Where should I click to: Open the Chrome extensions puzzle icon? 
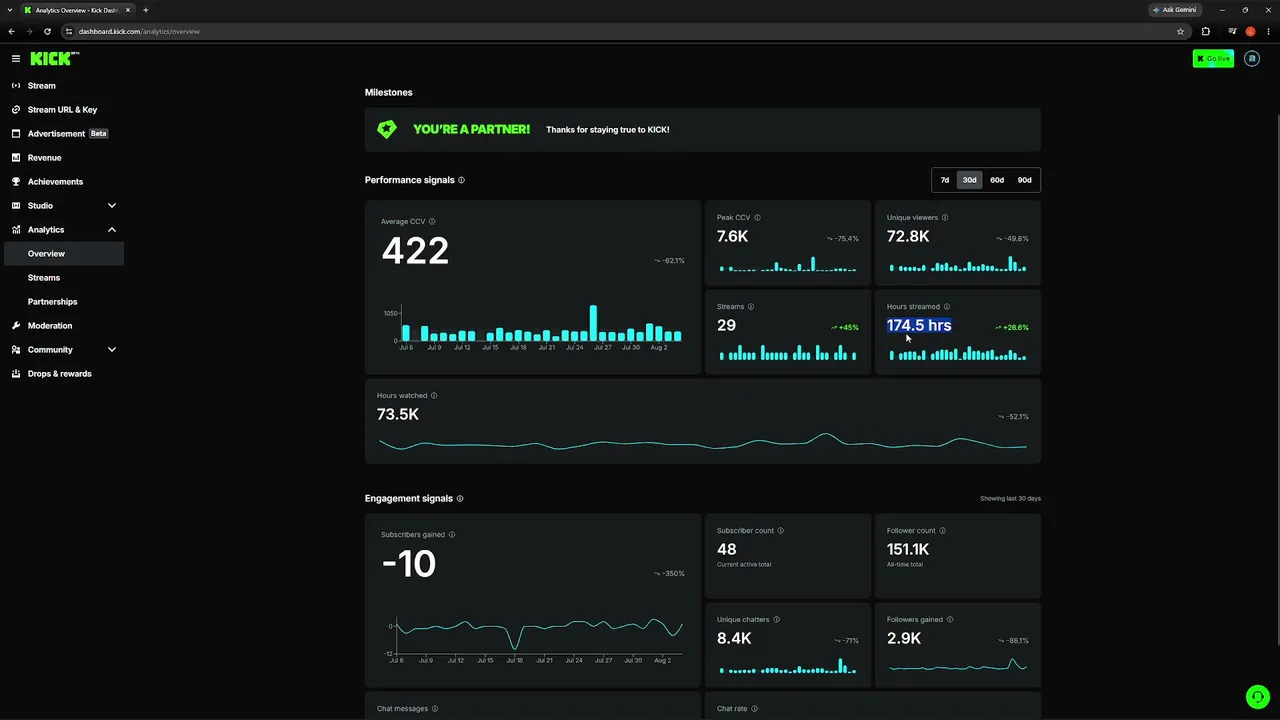pos(1206,31)
